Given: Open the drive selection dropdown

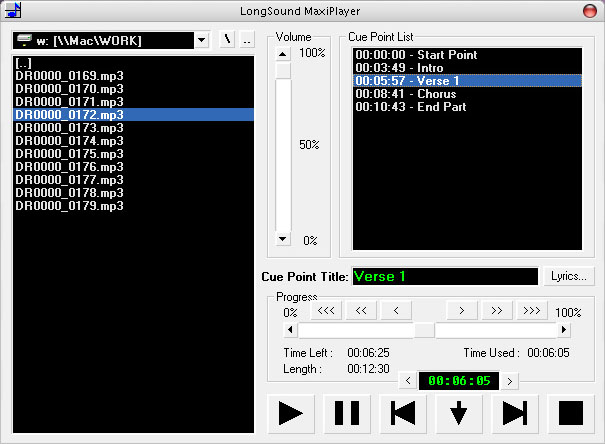Looking at the screenshot, I should [x=201, y=40].
